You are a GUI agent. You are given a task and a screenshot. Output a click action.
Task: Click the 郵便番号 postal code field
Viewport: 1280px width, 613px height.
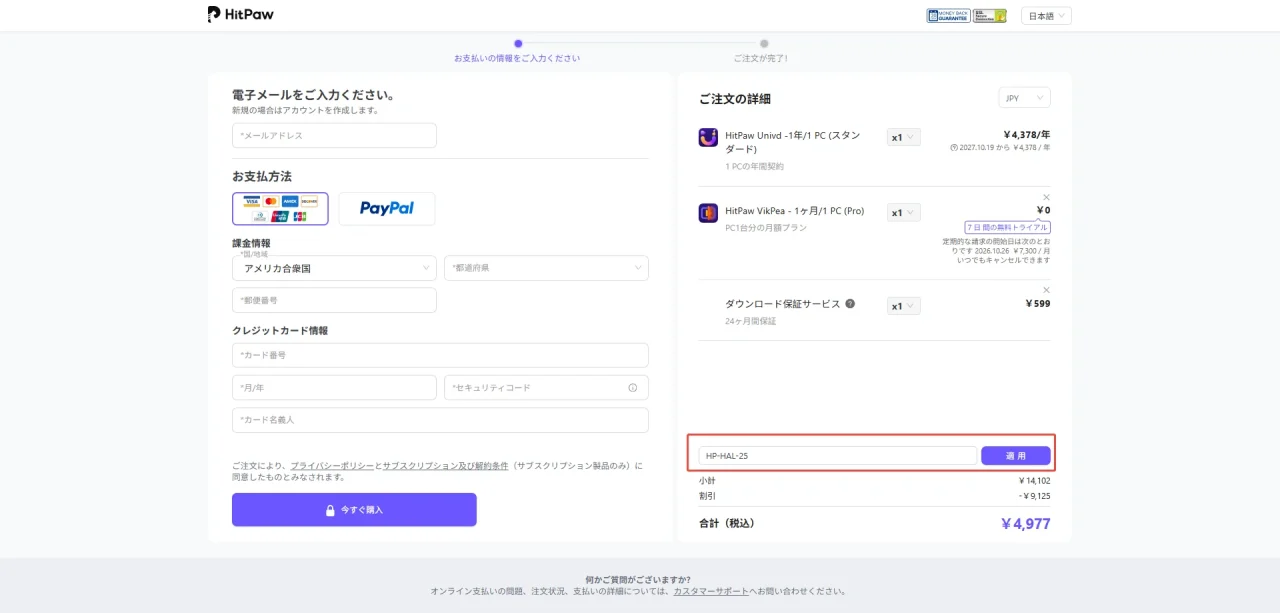(334, 300)
